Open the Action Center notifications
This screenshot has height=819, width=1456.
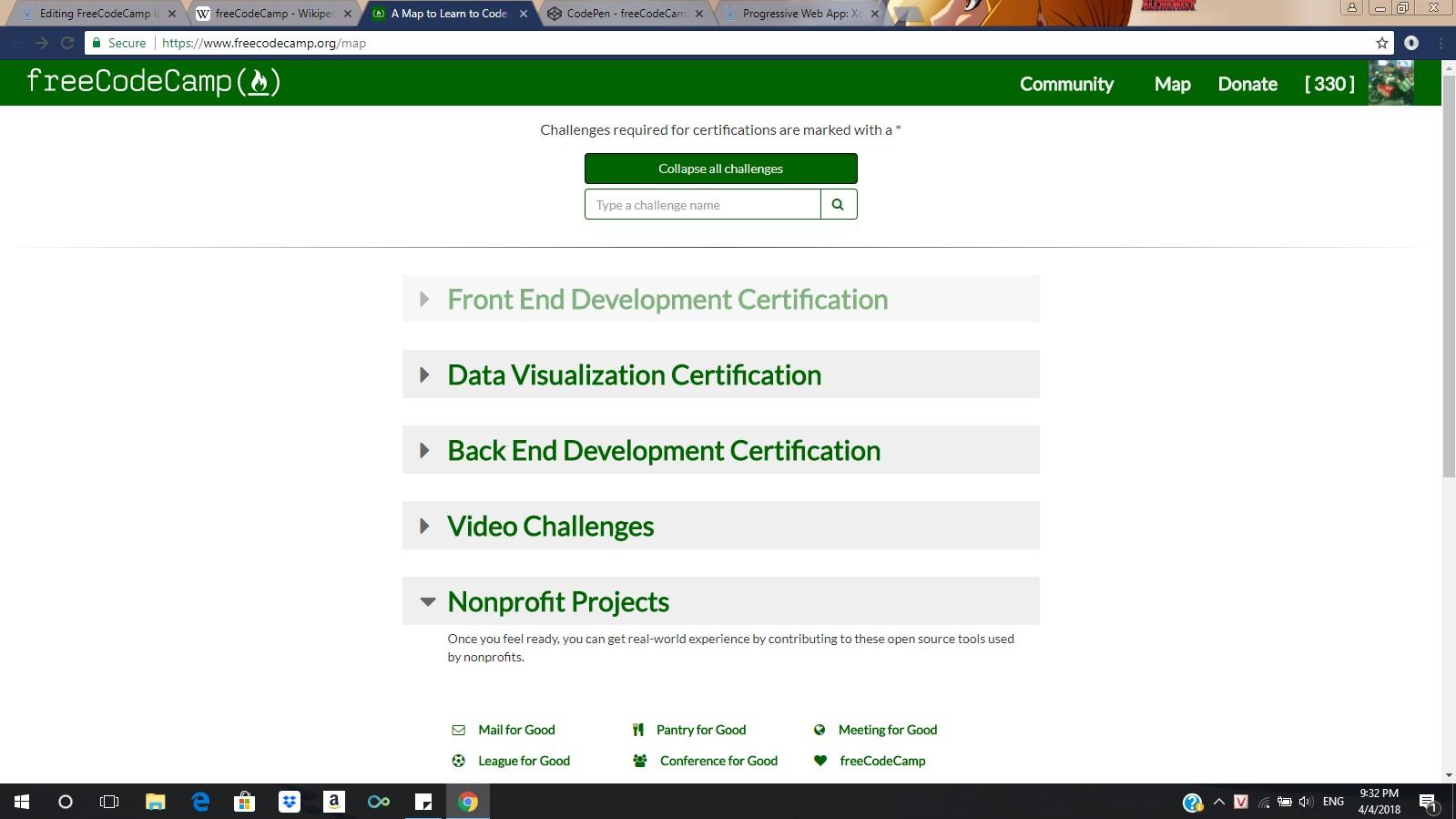pyautogui.click(x=1428, y=803)
